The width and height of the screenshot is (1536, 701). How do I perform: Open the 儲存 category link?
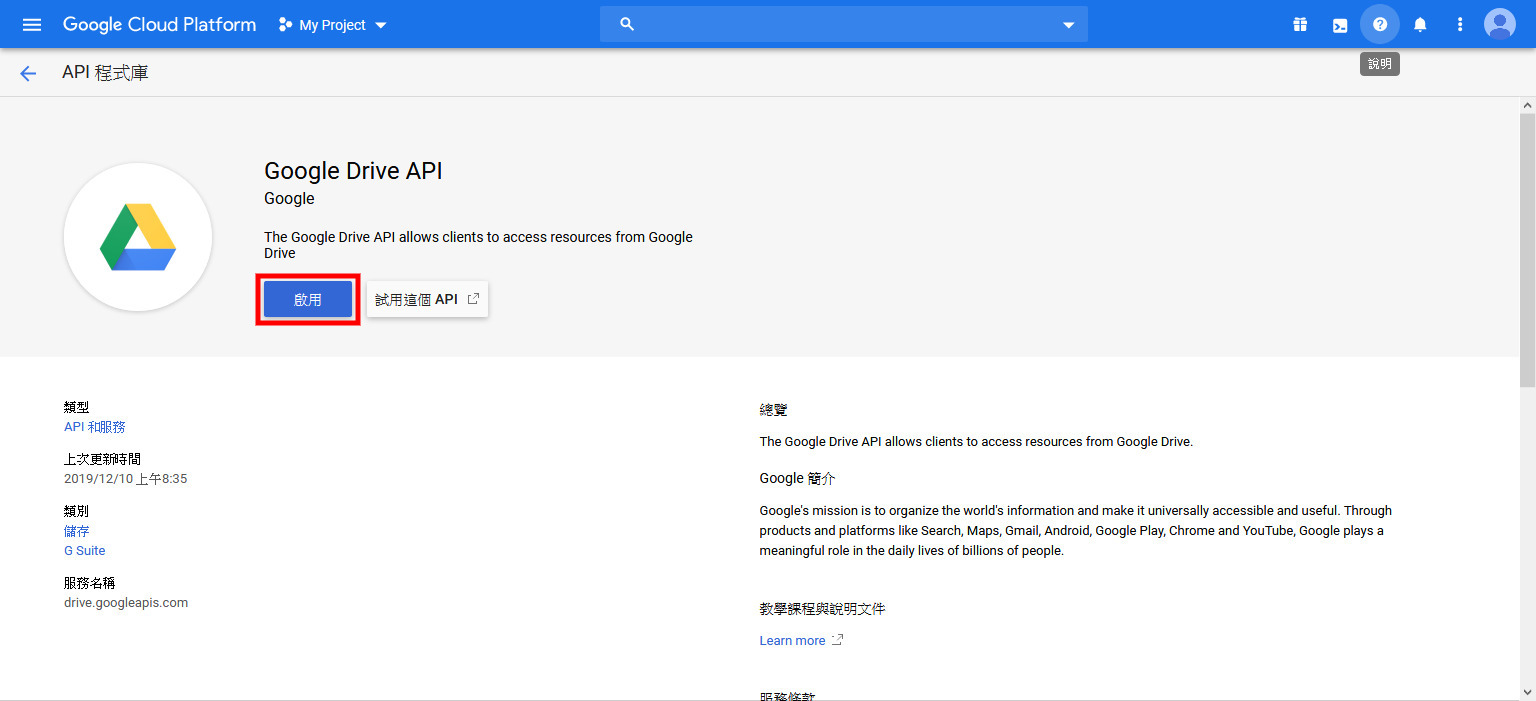click(77, 531)
